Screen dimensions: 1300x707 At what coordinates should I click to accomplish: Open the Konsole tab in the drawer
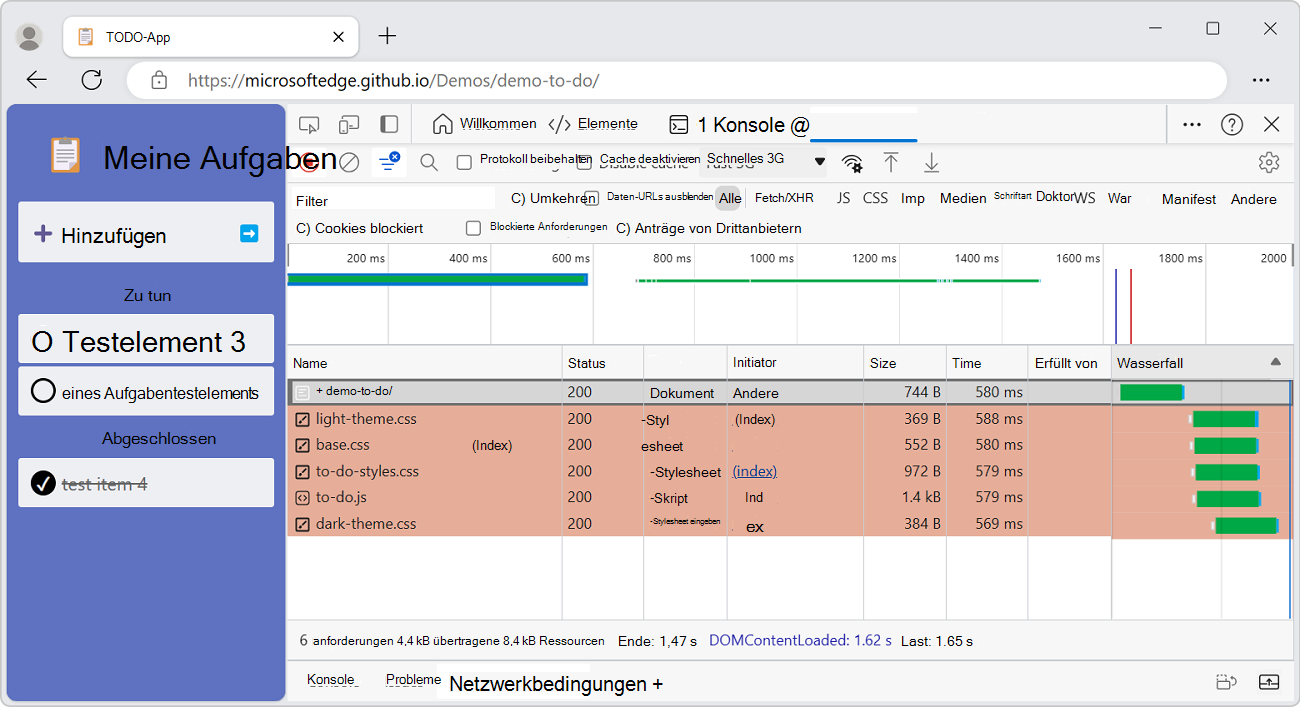(331, 680)
